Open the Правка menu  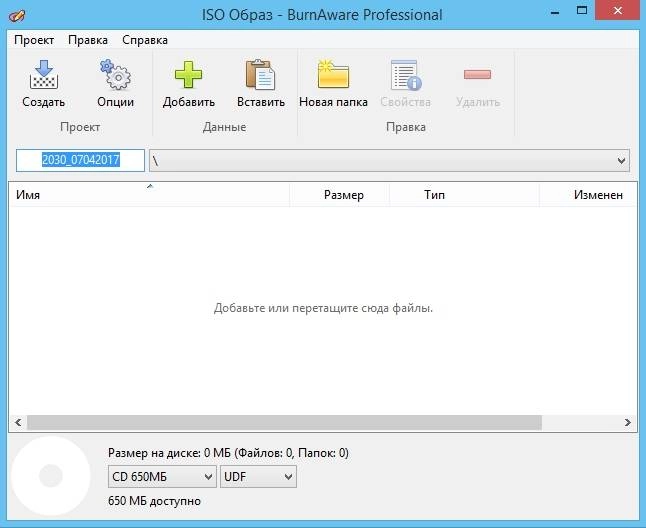pyautogui.click(x=88, y=40)
